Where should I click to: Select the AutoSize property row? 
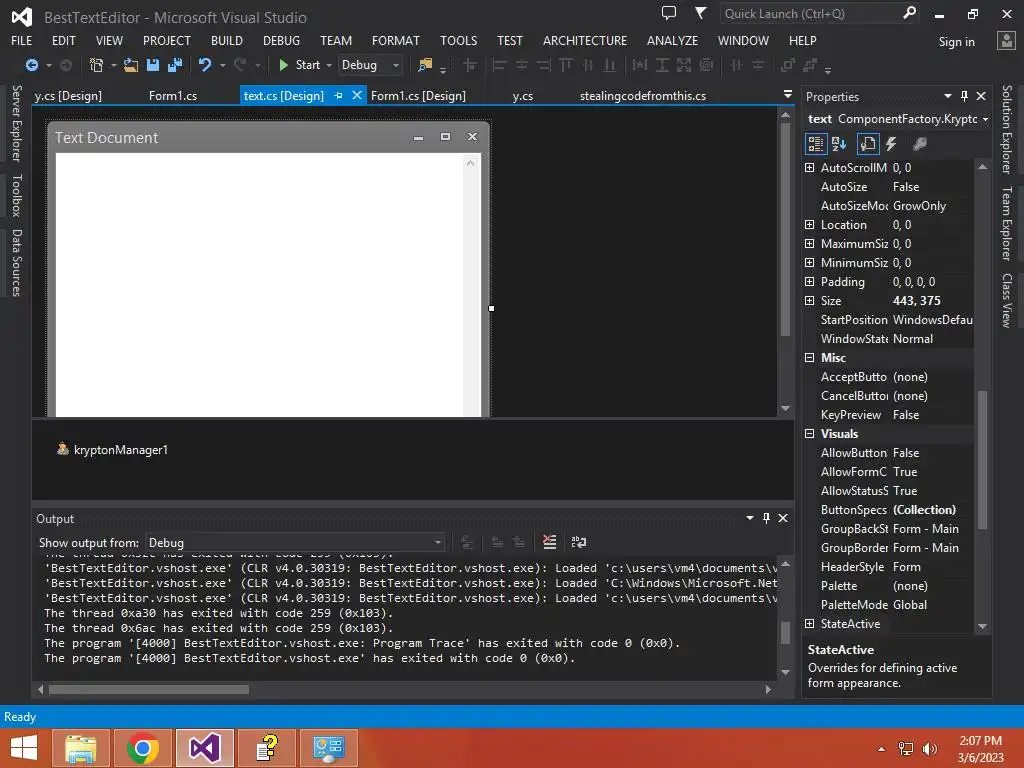click(889, 187)
